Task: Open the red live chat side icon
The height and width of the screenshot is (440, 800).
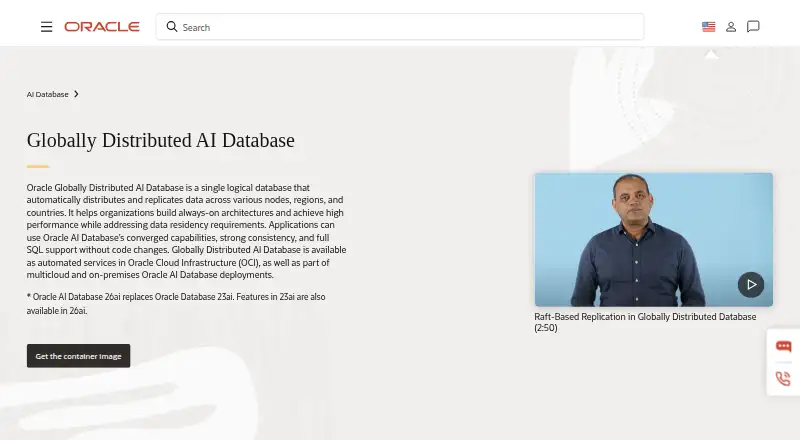Action: click(x=784, y=347)
